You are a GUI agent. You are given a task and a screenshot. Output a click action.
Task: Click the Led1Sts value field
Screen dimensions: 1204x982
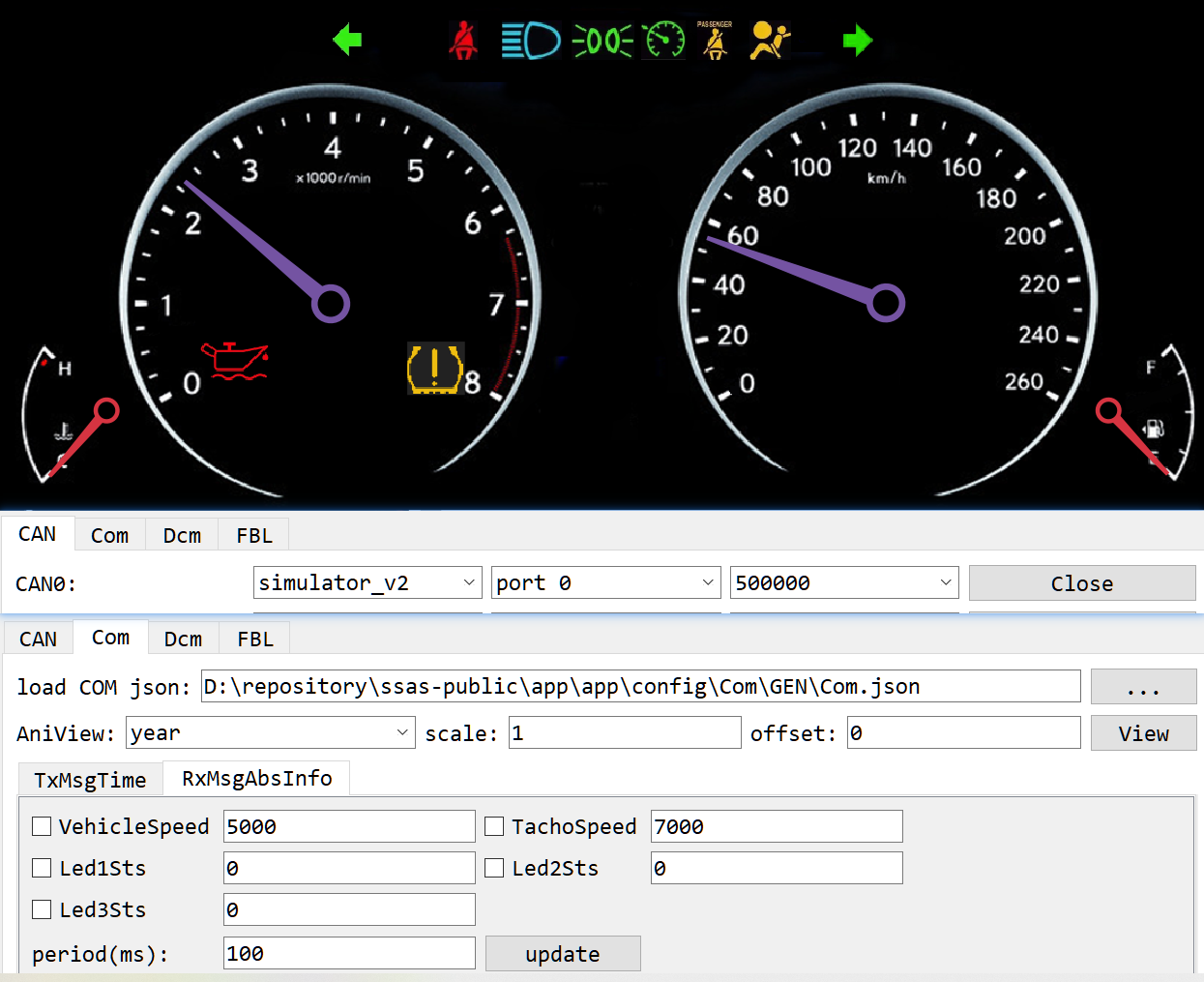coord(349,868)
